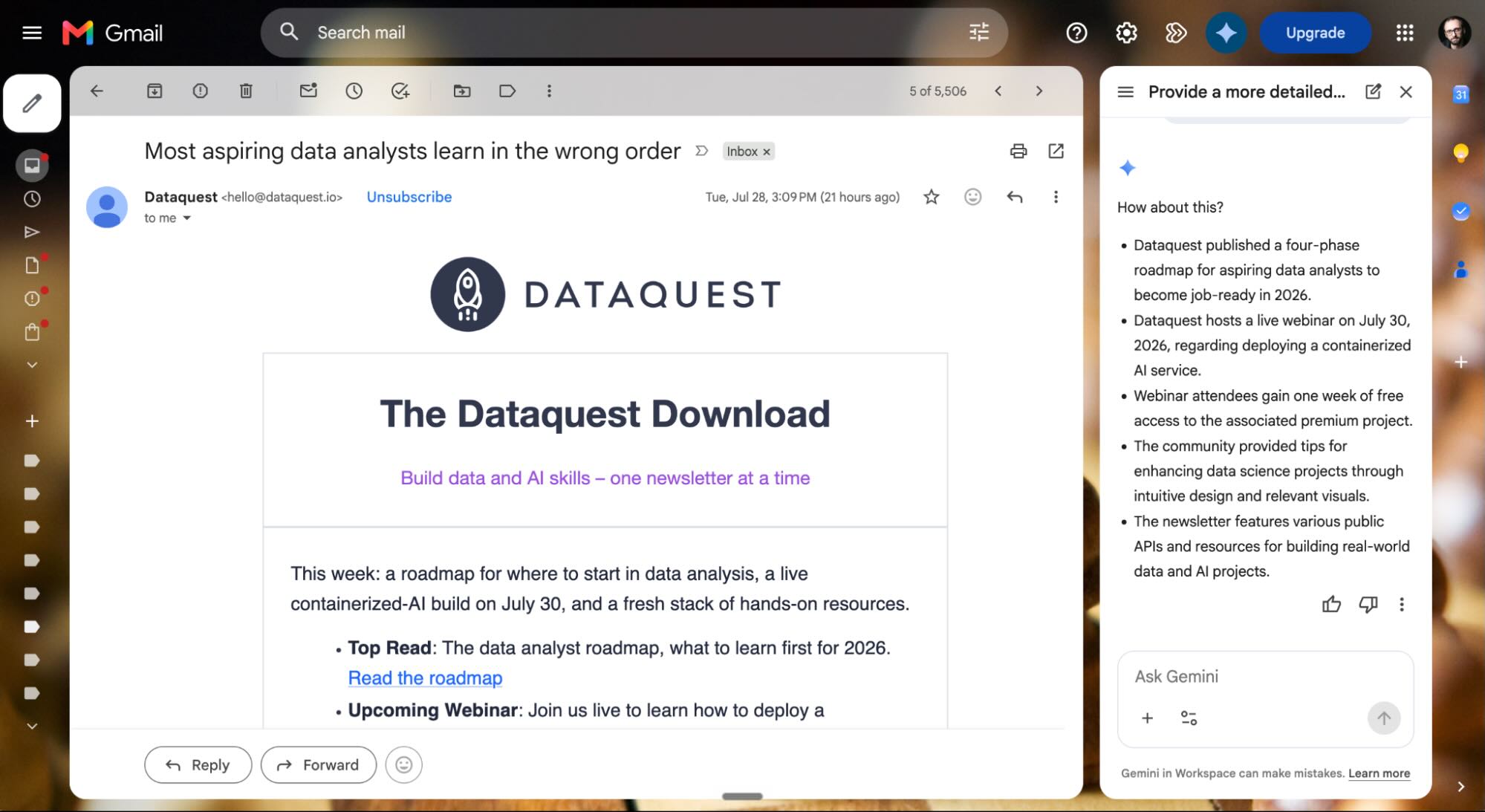Open Google Calendar side panel icon
Screen dimensions: 1485x812
tap(1460, 94)
